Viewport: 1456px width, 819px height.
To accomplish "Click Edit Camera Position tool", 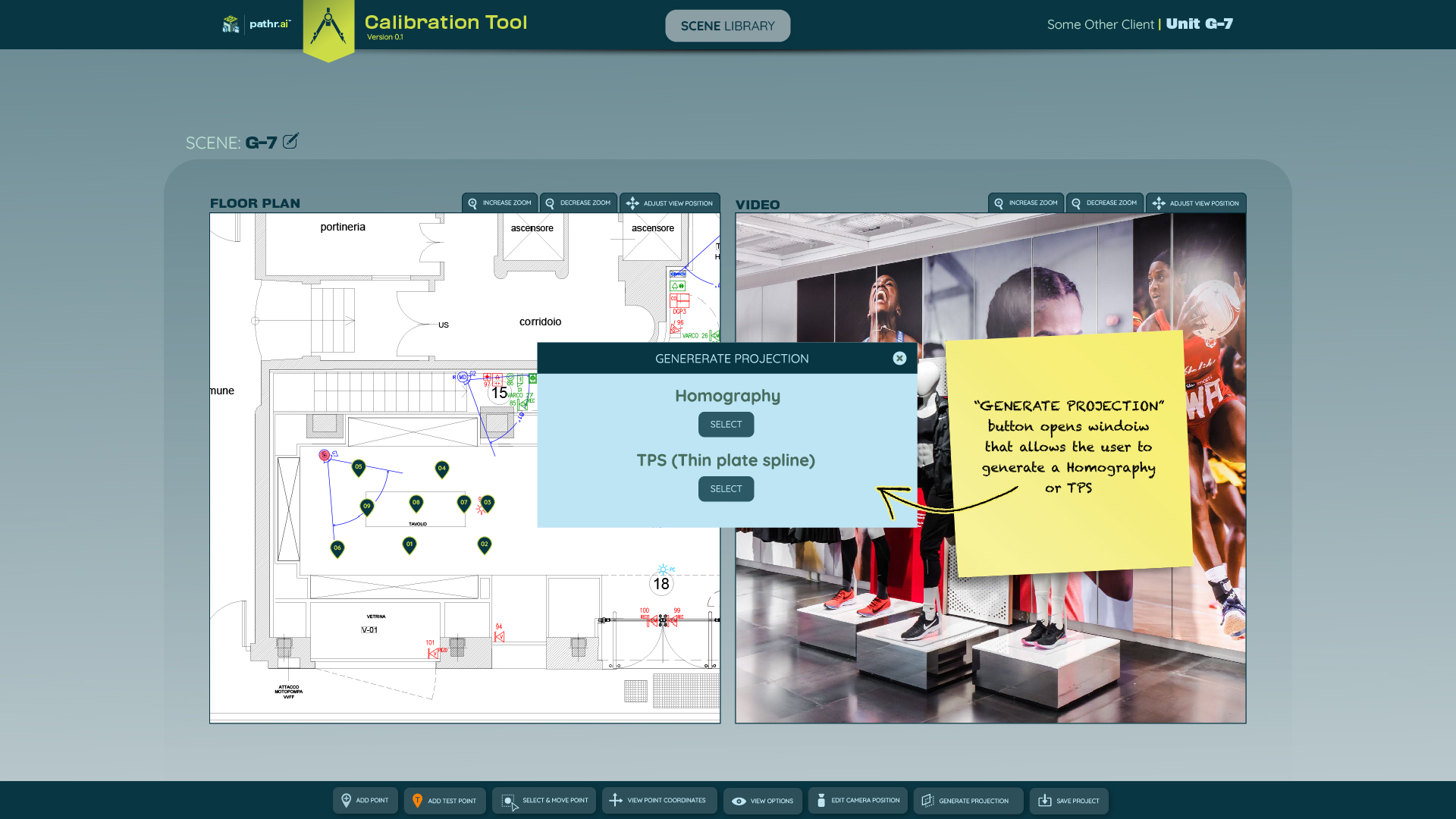I will 858,800.
